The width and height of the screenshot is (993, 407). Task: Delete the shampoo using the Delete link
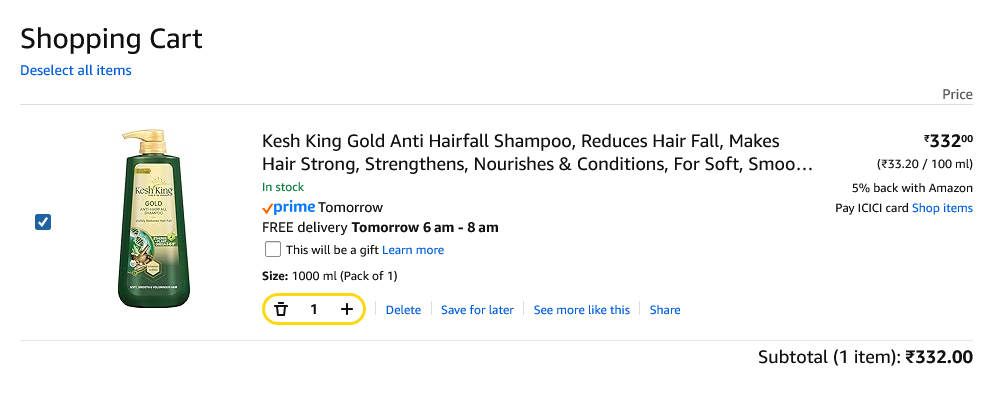[403, 310]
